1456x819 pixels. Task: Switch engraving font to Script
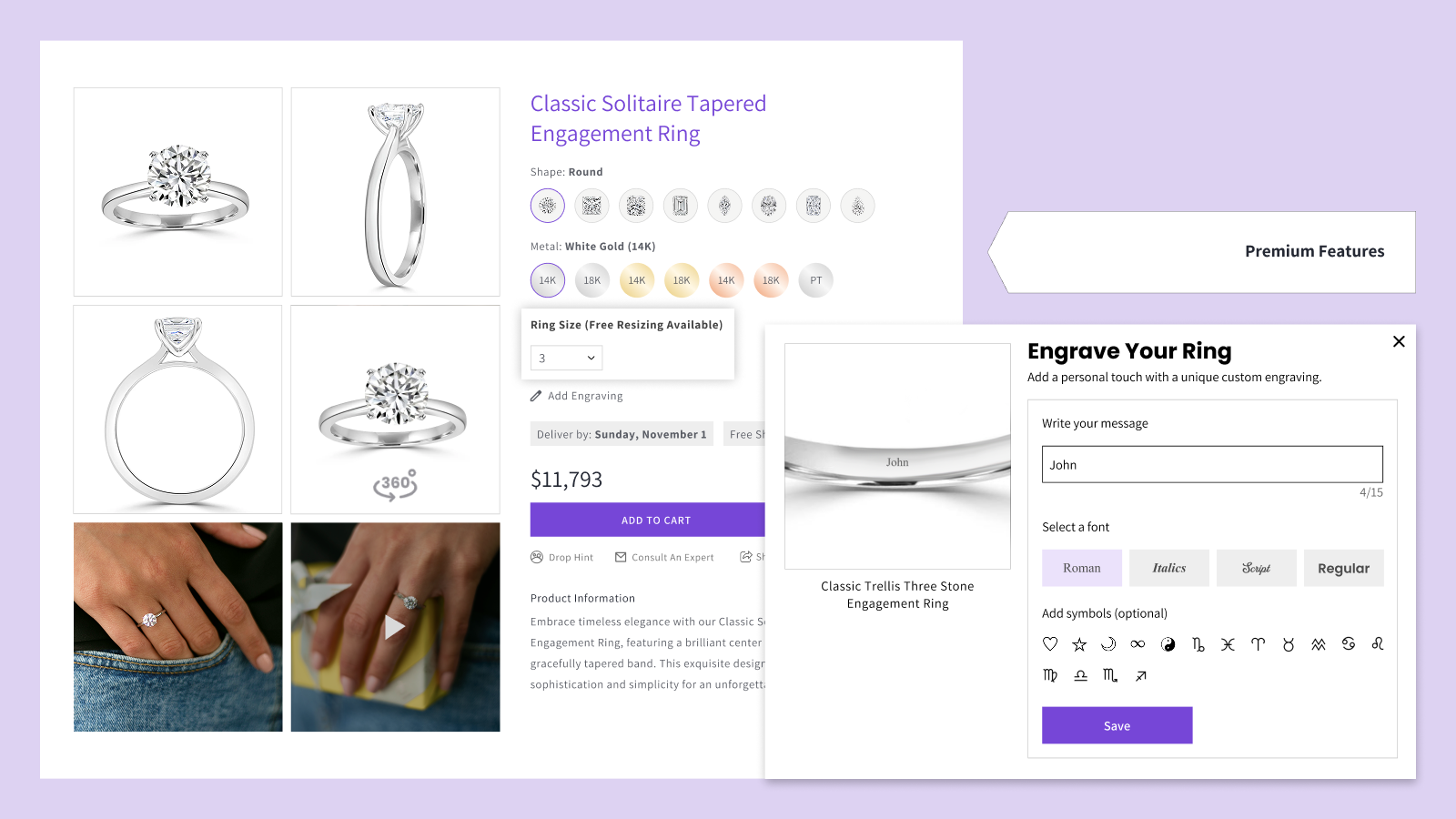pos(1257,568)
